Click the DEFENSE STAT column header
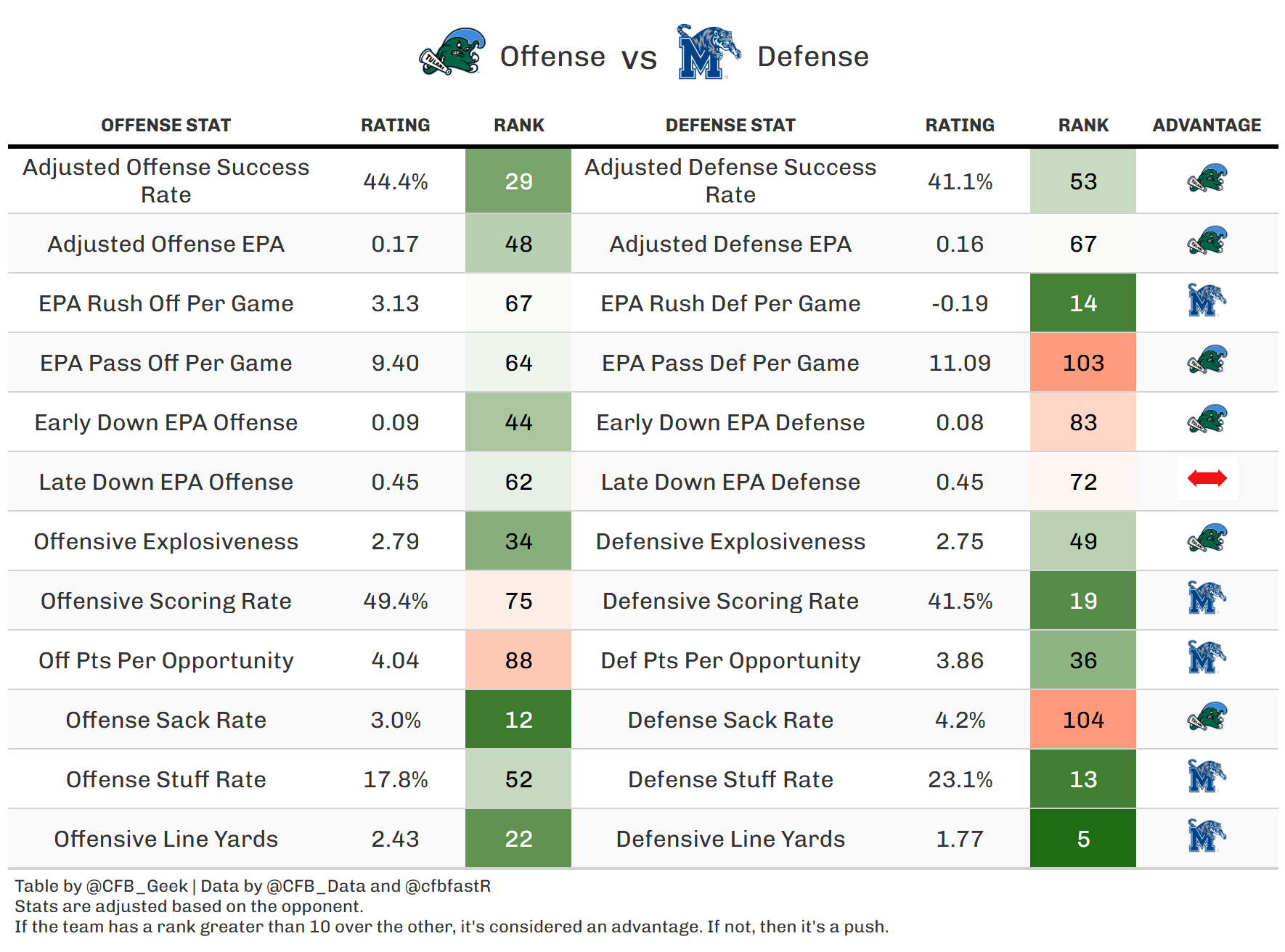Viewport: 1285px width, 952px height. [730, 126]
